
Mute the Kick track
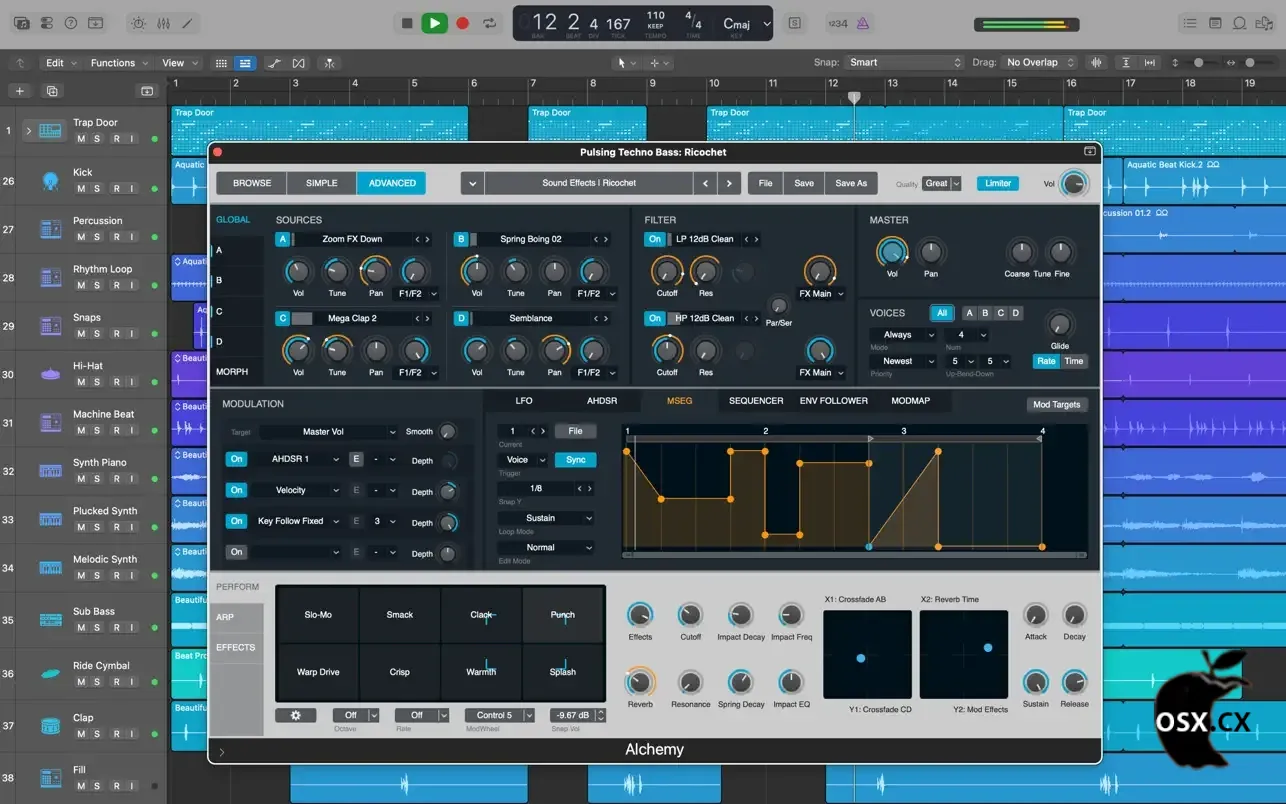(81, 189)
